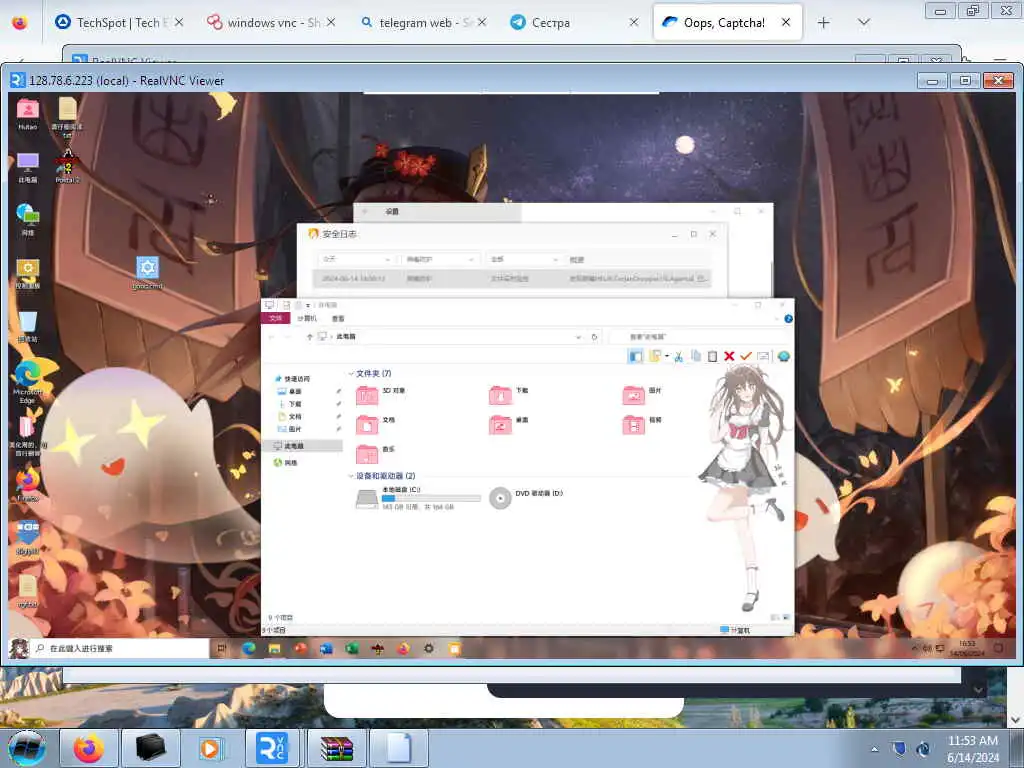
Task: Click Excel icon in remote taskbar
Action: pos(352,648)
